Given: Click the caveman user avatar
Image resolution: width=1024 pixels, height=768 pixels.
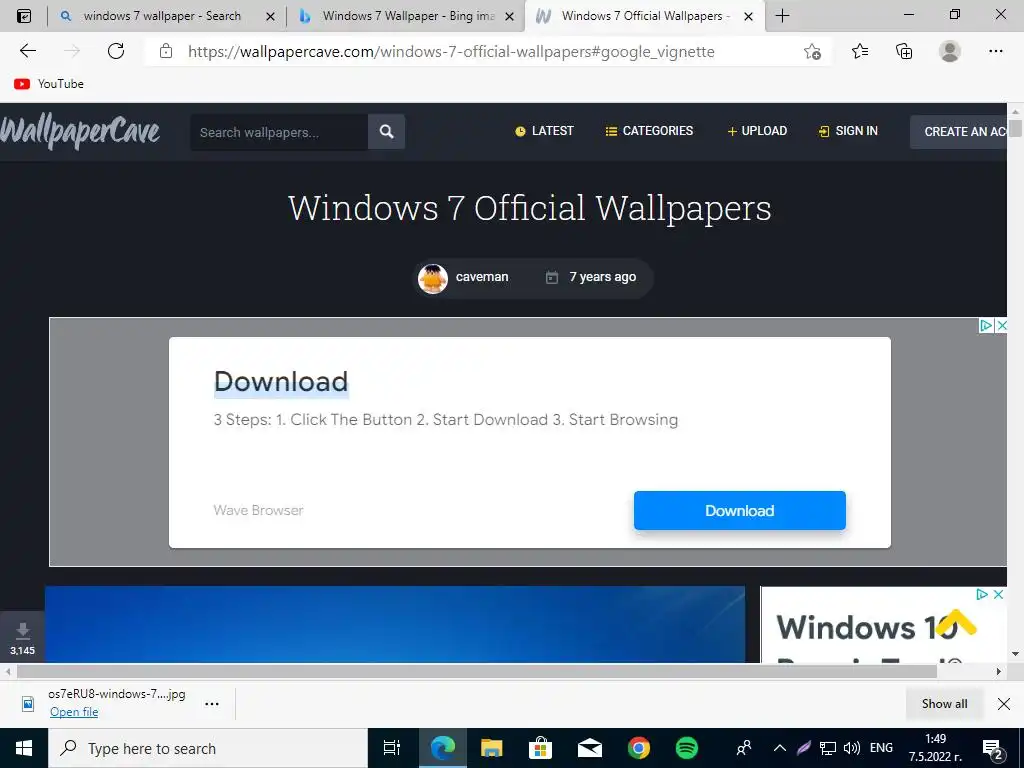Looking at the screenshot, I should point(432,278).
